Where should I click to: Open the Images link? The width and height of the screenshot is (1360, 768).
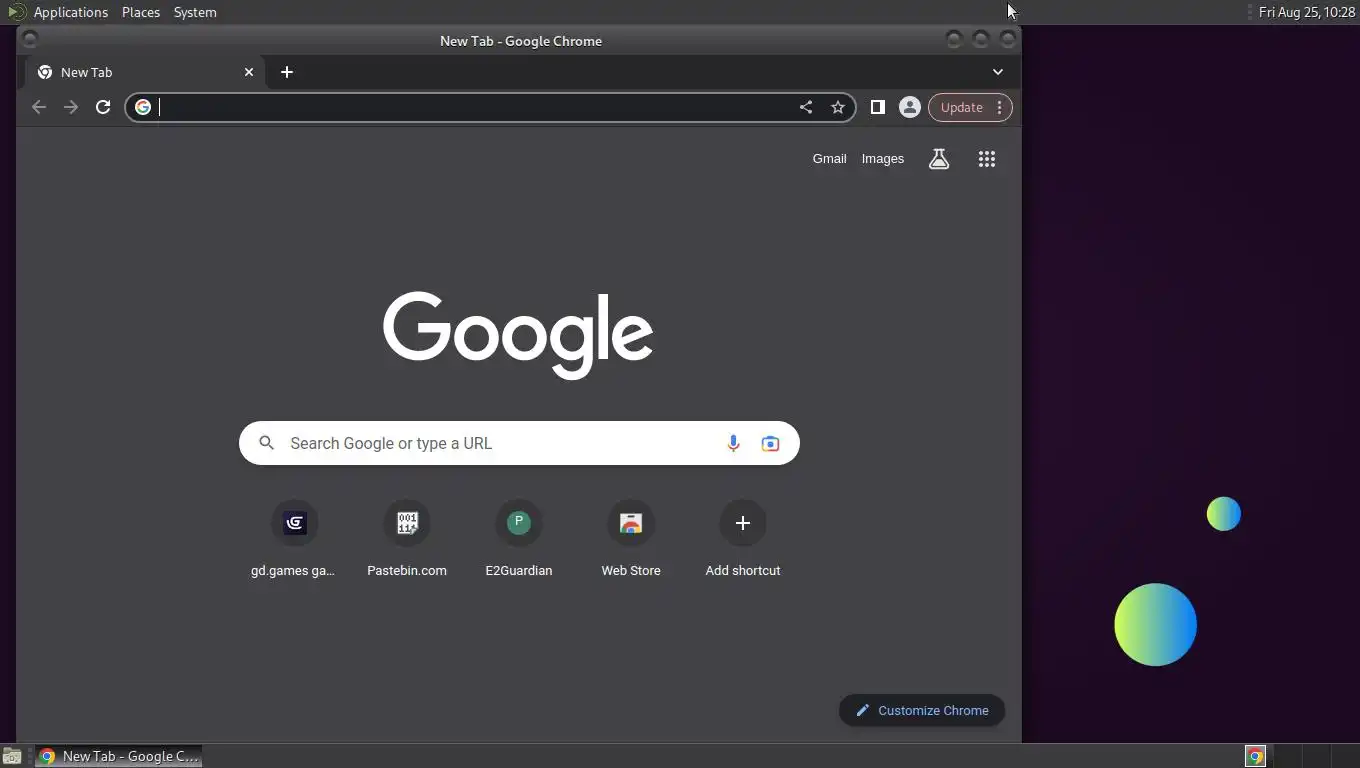883,159
